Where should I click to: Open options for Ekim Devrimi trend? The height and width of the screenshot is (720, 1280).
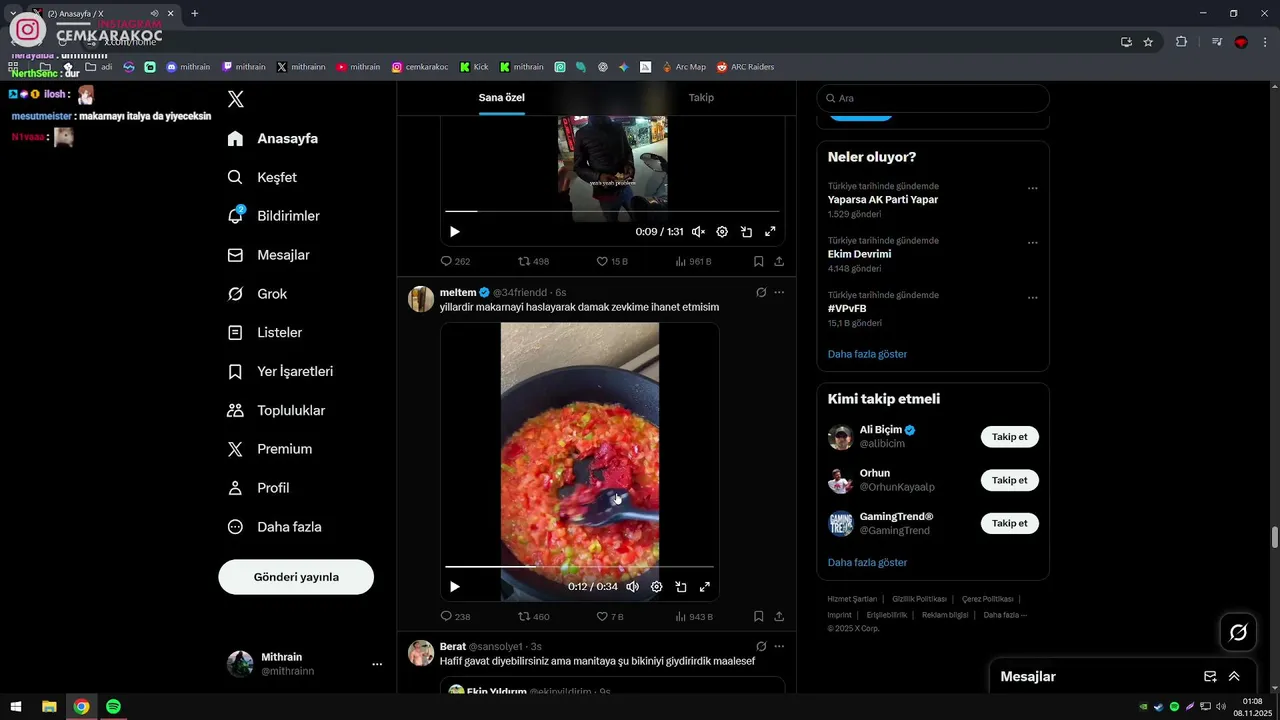click(x=1033, y=243)
